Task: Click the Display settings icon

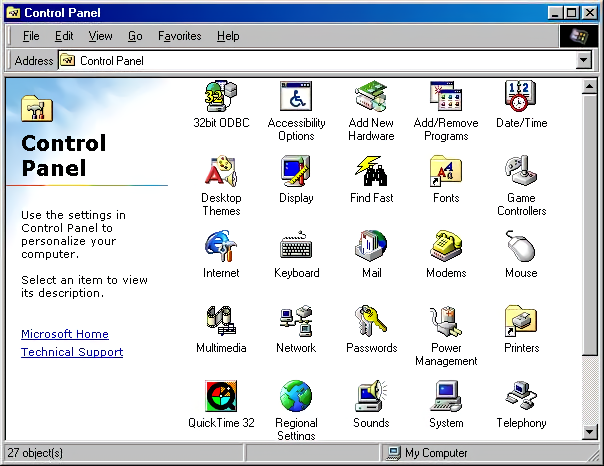Action: pos(296,173)
